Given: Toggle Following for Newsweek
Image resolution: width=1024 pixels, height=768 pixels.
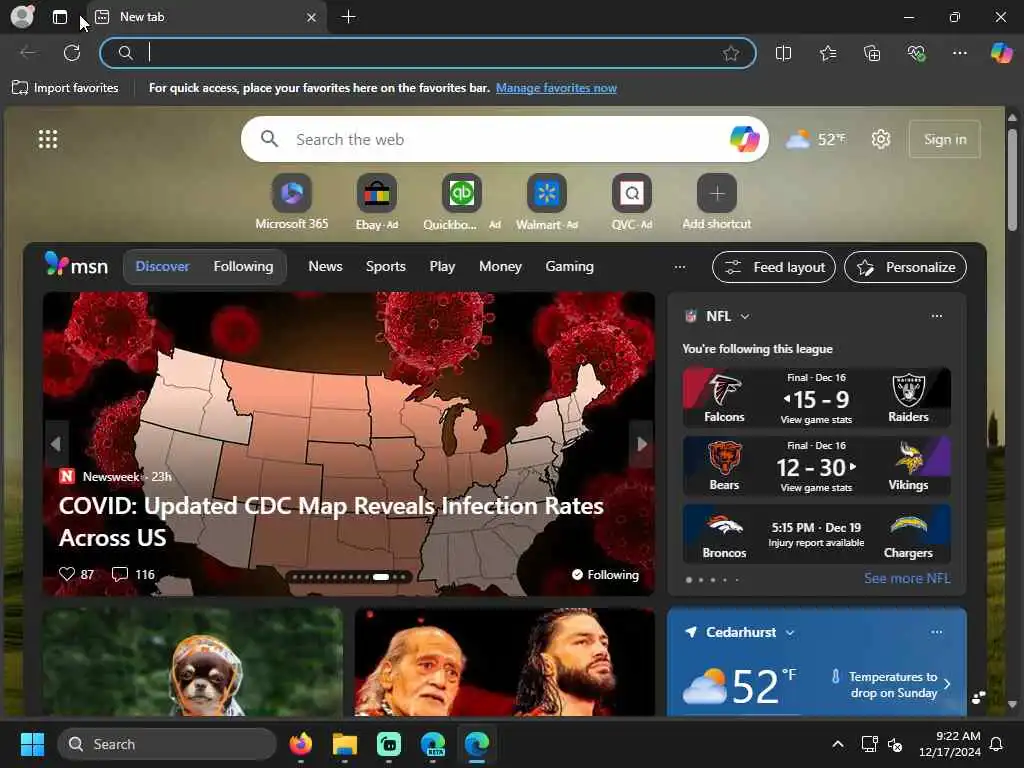Looking at the screenshot, I should coord(605,575).
